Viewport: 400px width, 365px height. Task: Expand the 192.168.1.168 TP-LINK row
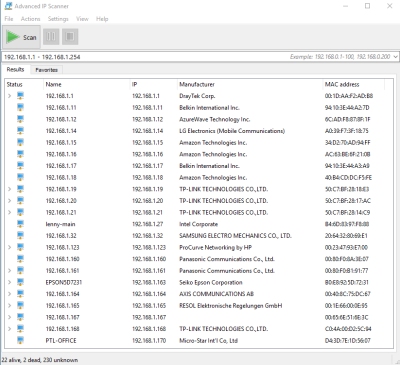tap(9, 329)
